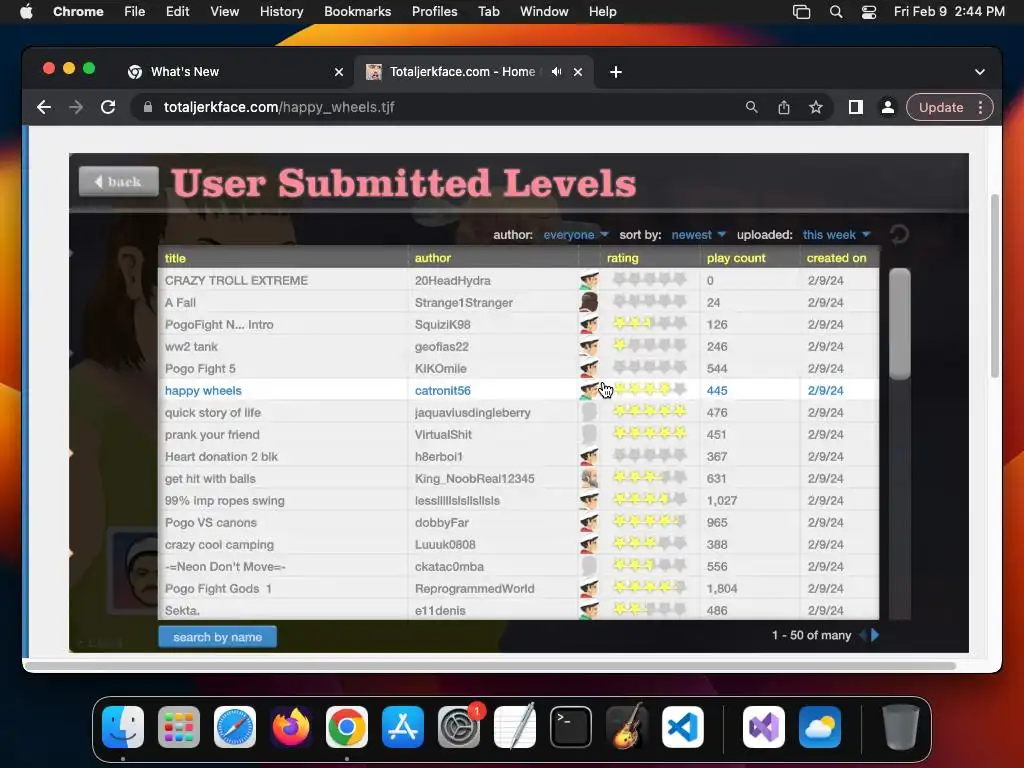
Task: Select the quick story of life level
Action: (519, 412)
